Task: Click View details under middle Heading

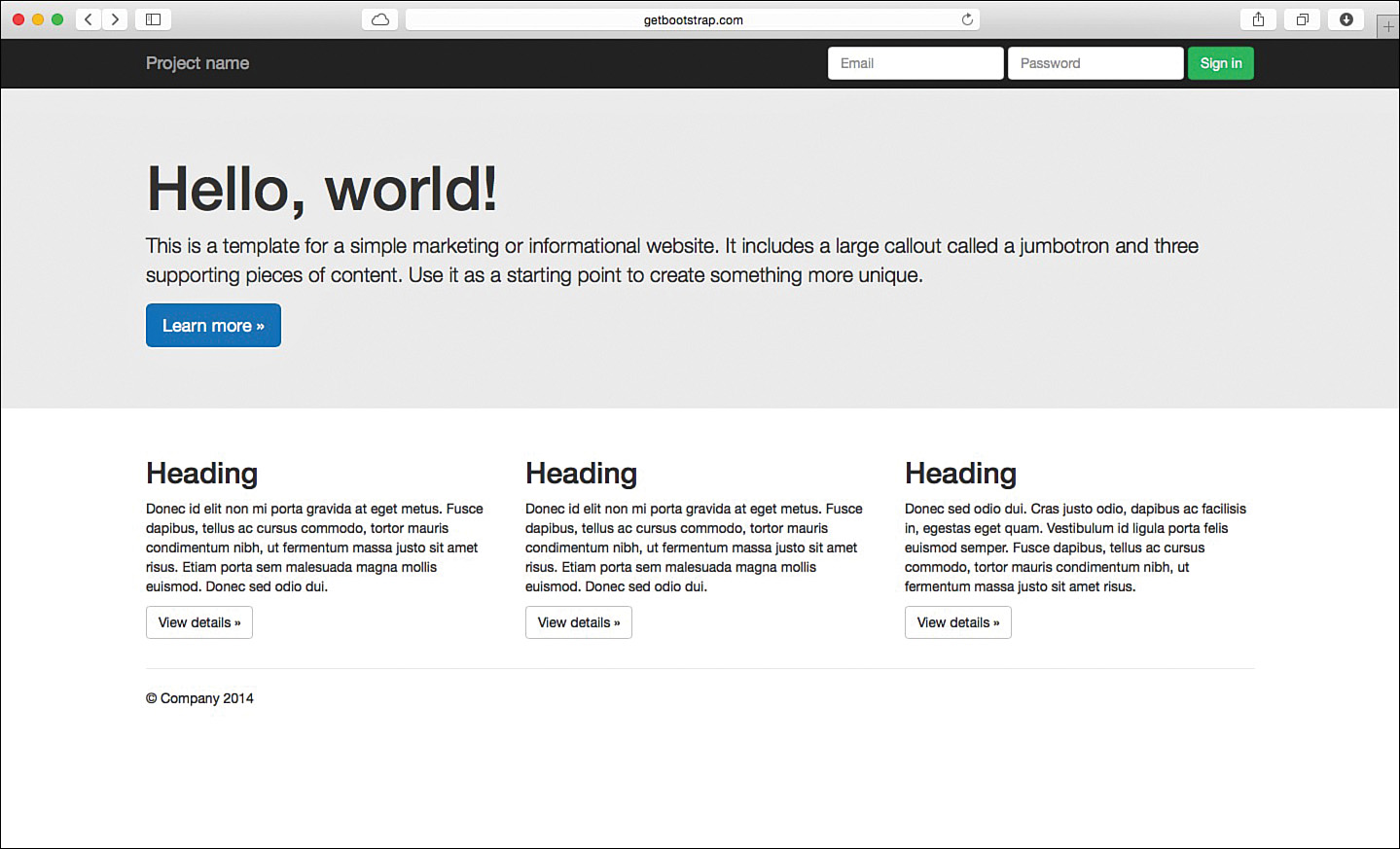Action: [579, 622]
